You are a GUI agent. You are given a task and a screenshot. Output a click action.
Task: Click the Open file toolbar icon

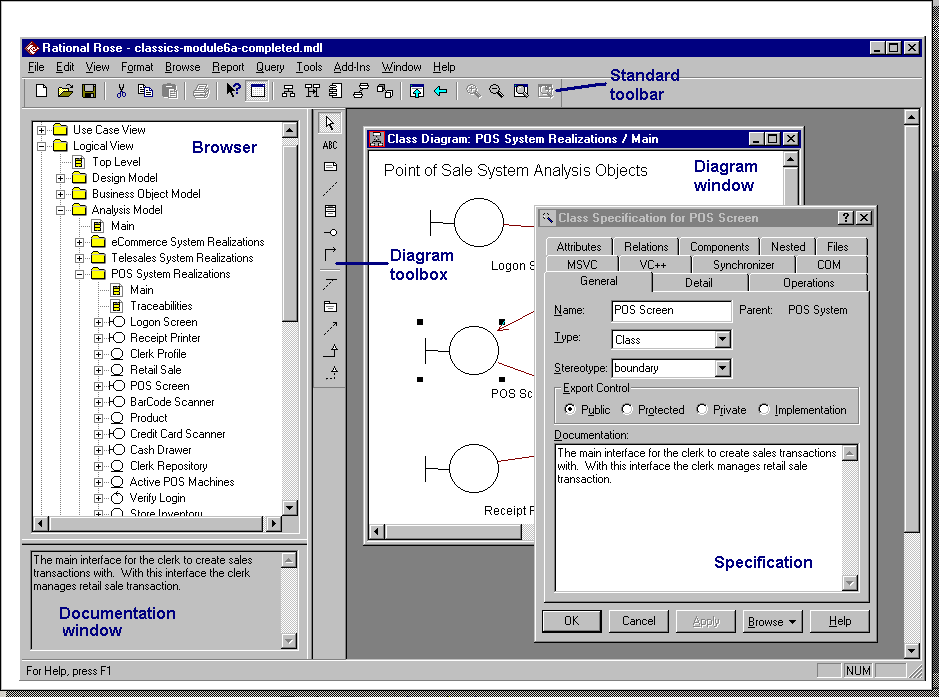(x=65, y=91)
